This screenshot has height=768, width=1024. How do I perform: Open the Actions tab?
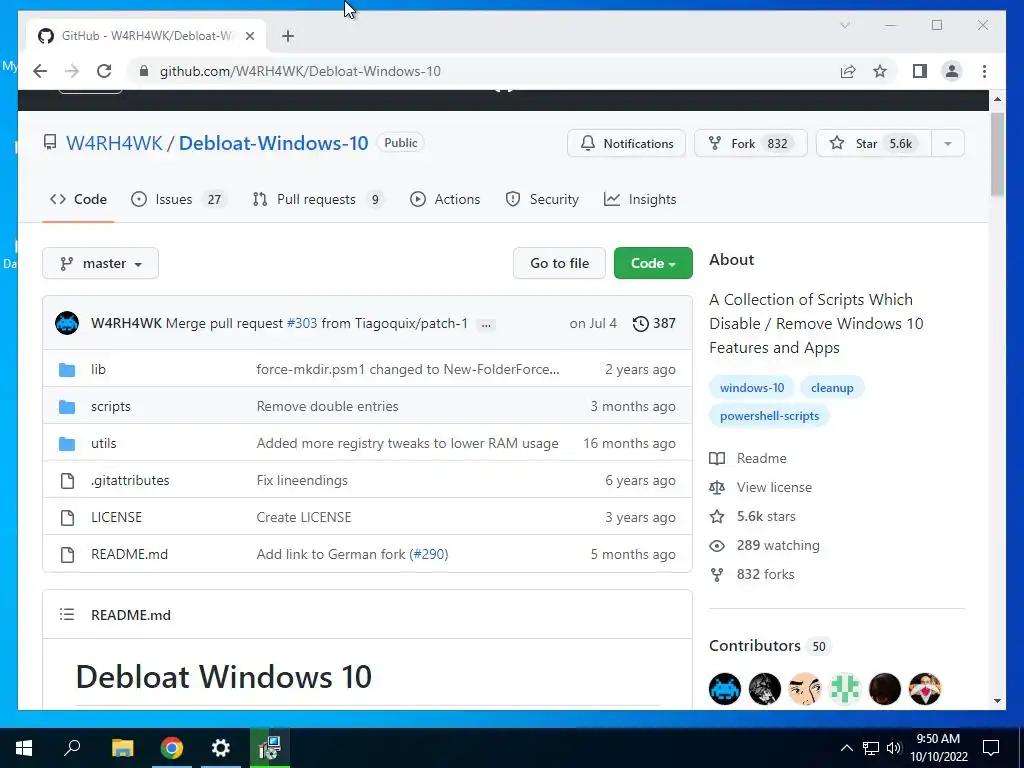point(445,199)
